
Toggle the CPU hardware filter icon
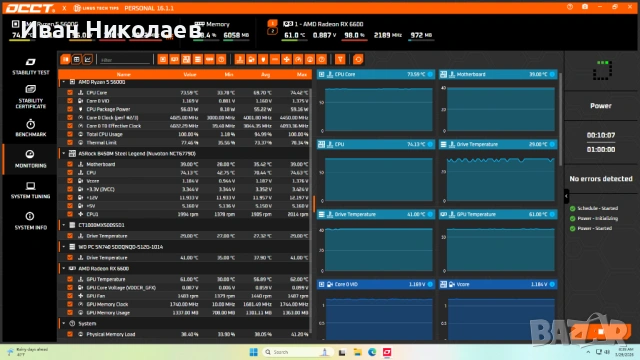(x=163, y=60)
